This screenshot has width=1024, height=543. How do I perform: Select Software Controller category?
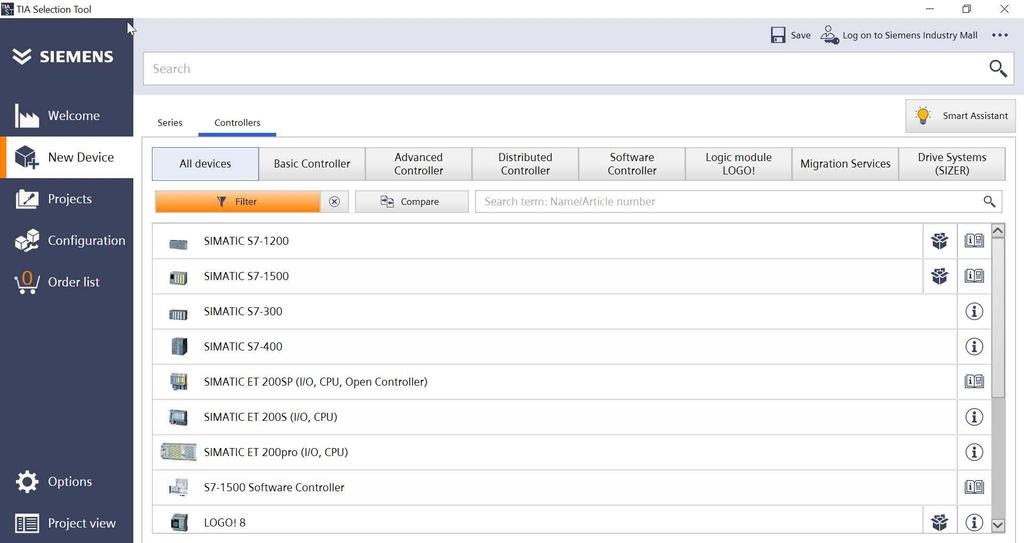tap(632, 164)
